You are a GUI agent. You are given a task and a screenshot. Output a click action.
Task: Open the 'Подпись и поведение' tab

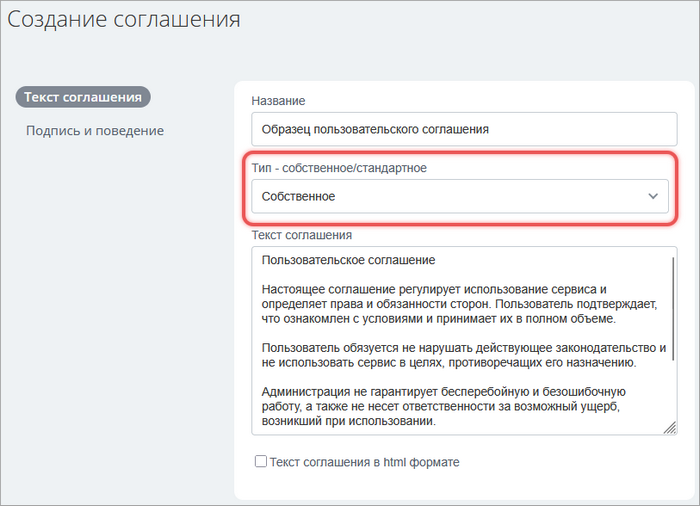click(x=95, y=131)
